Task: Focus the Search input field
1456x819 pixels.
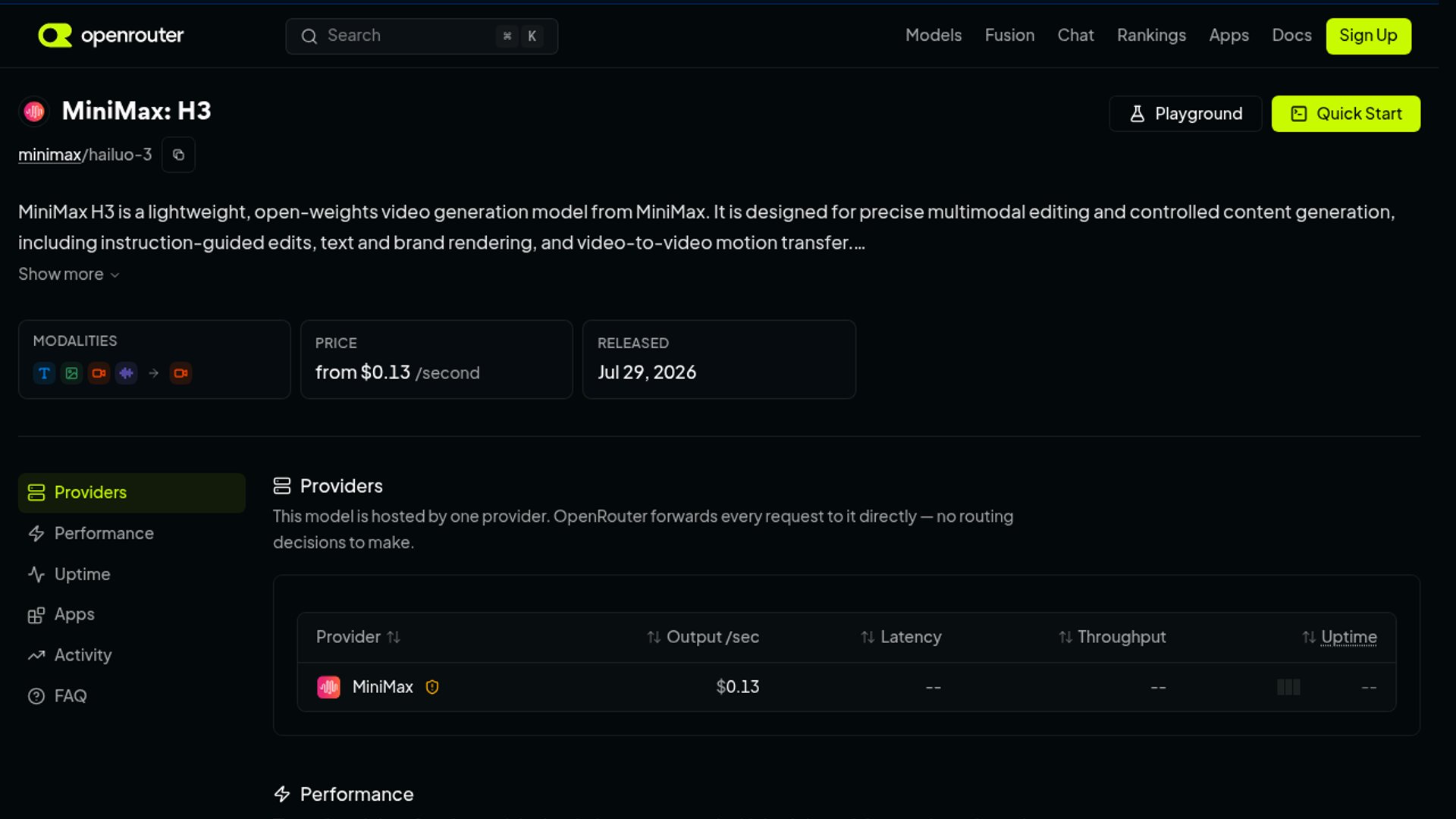Action: (x=422, y=36)
